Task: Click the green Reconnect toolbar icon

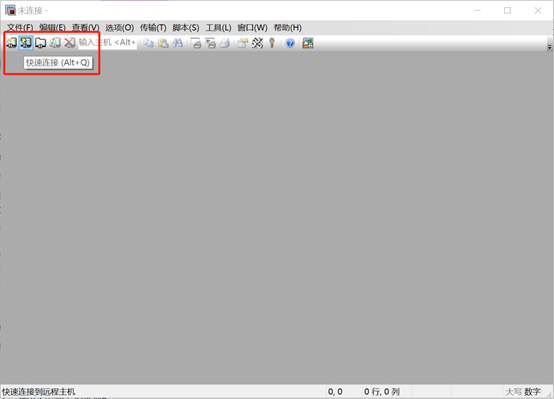Action: [55, 43]
